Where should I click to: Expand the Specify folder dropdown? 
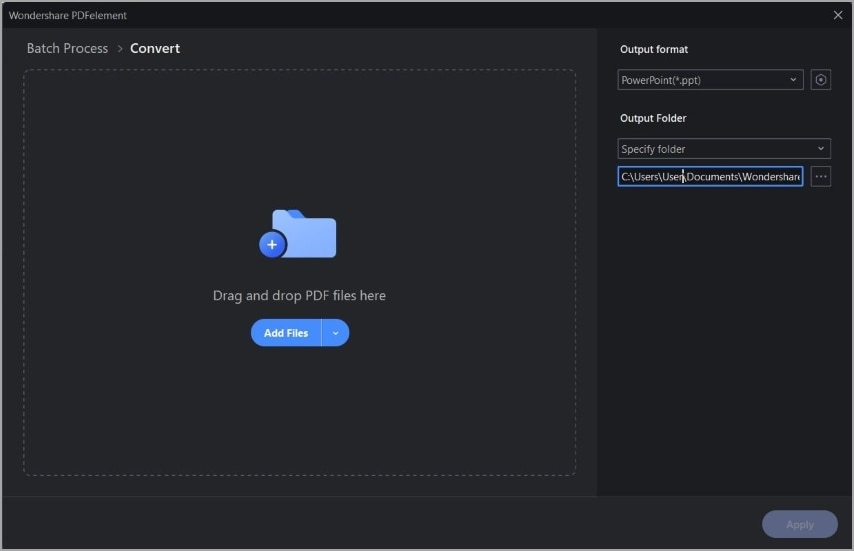point(724,149)
